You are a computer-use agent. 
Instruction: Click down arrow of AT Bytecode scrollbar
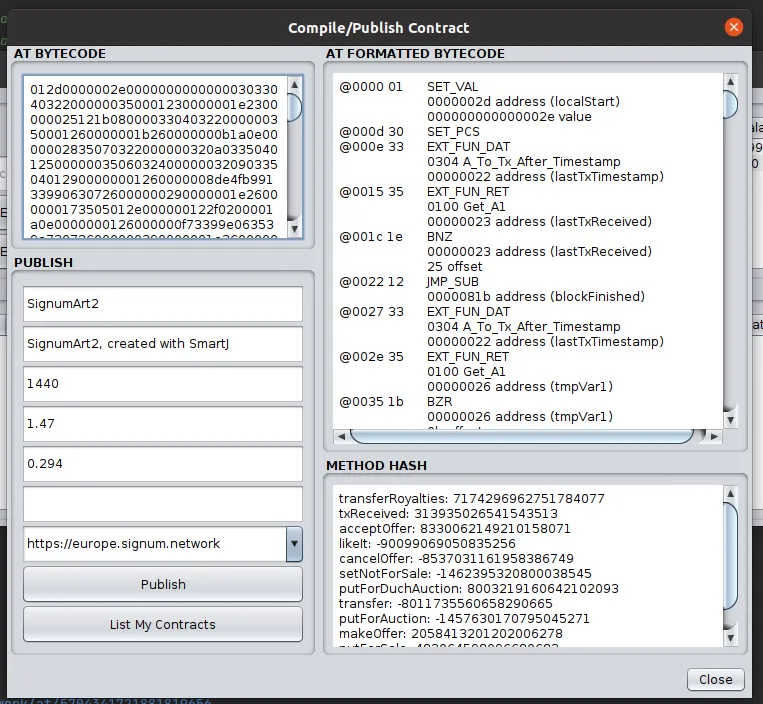pyautogui.click(x=294, y=229)
